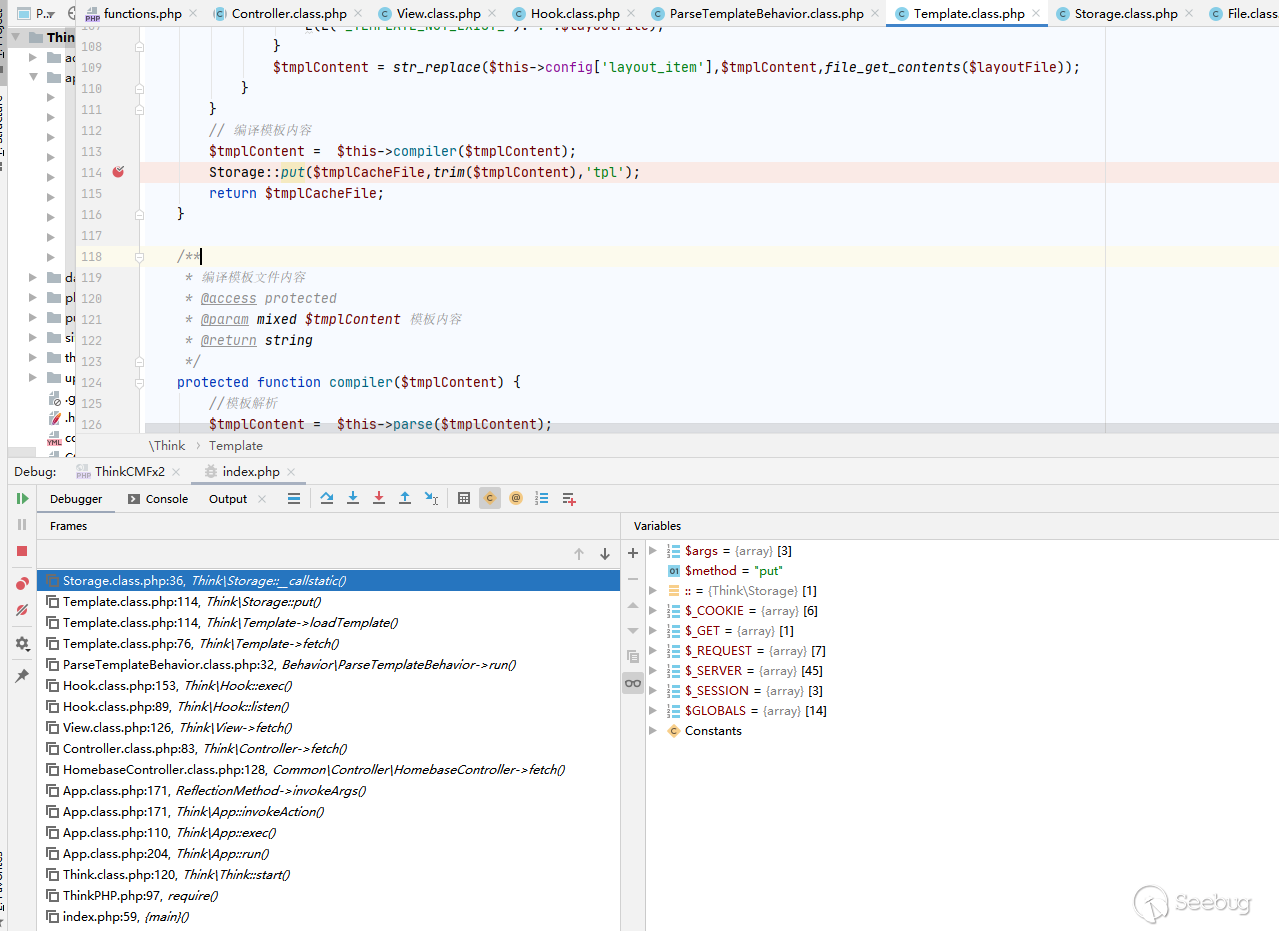1279x931 pixels.
Task: Click the Step Out icon
Action: [405, 498]
